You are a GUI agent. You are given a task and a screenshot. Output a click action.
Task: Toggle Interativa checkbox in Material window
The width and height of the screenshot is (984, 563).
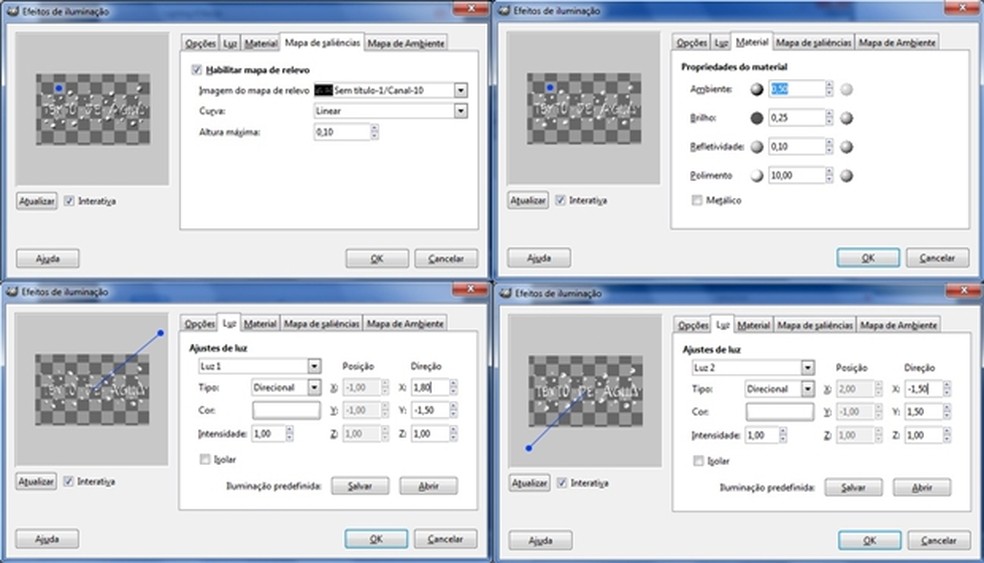(x=560, y=200)
